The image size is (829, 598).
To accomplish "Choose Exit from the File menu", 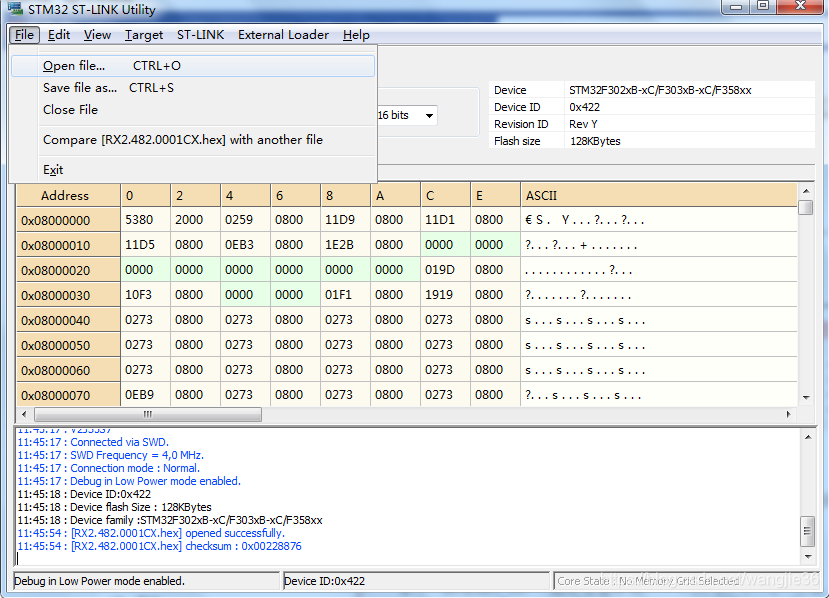I will pyautogui.click(x=53, y=170).
